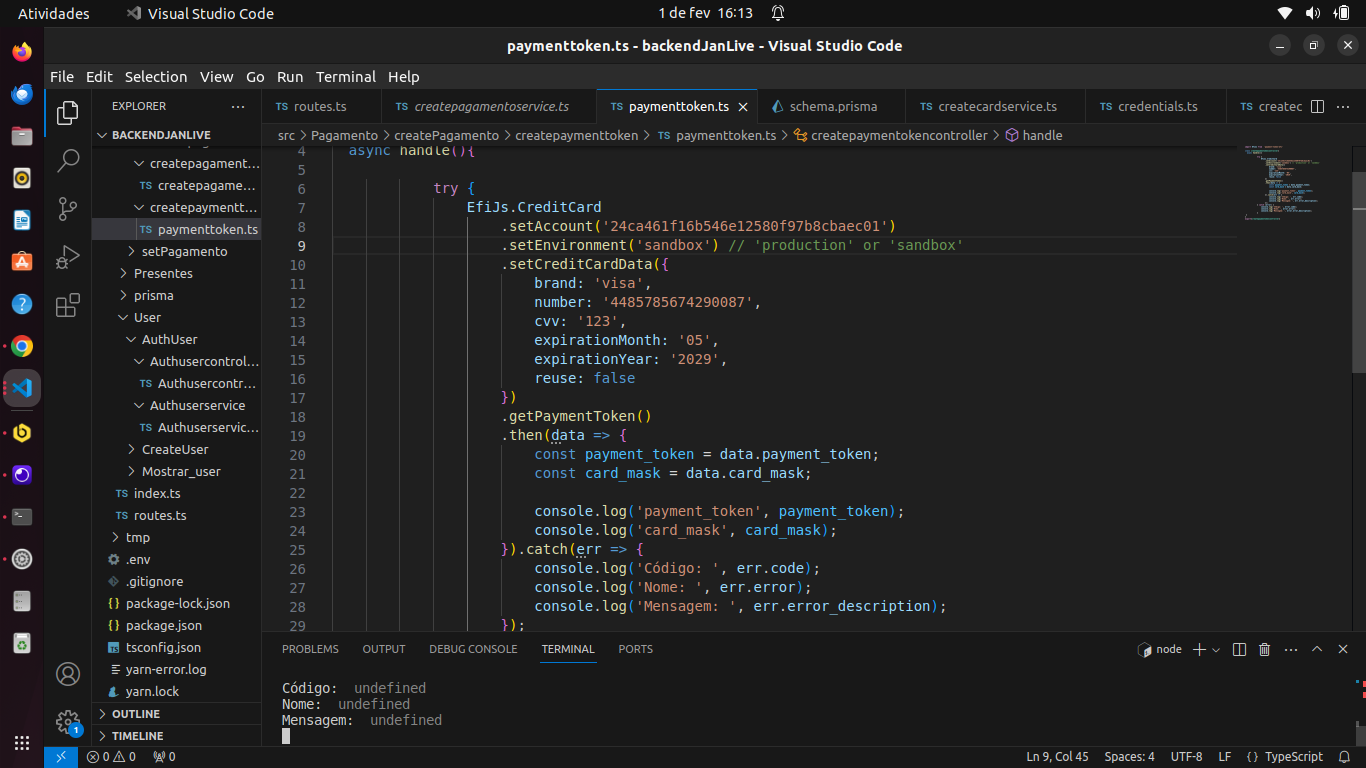Click the Explorer more actions ellipsis
This screenshot has width=1366, height=768.
[238, 106]
